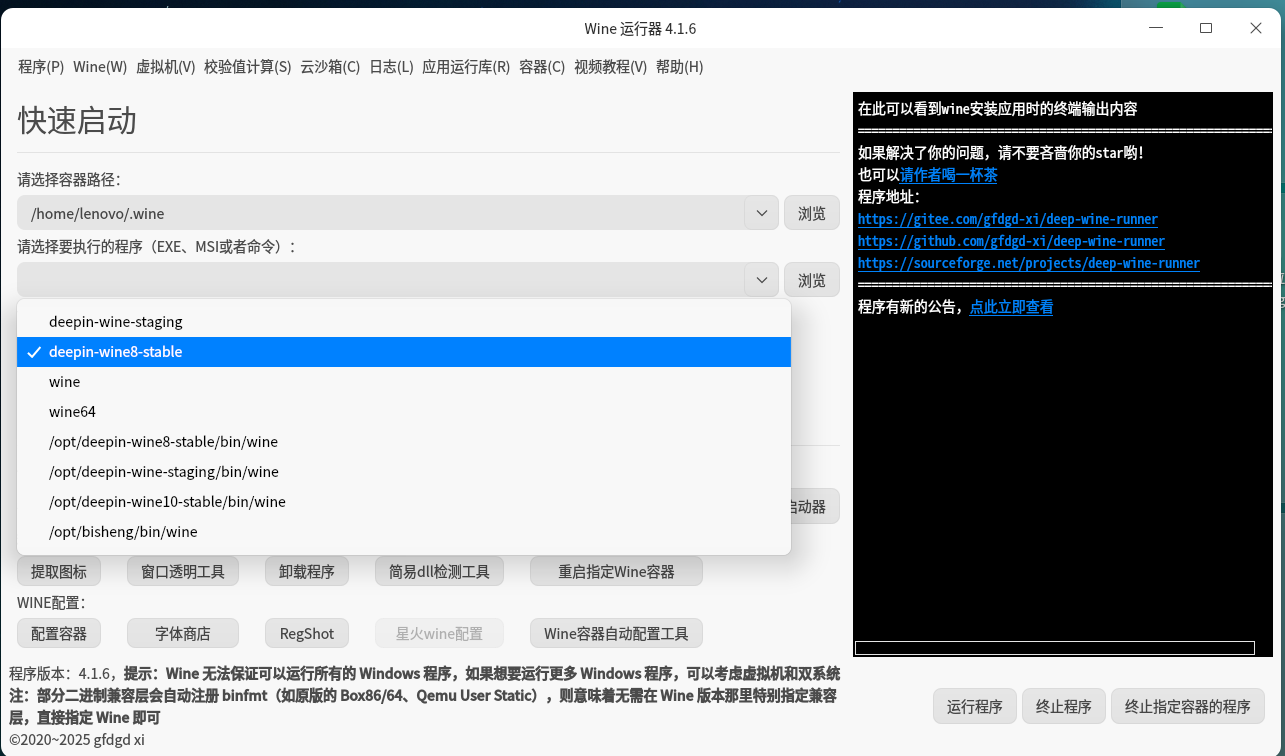Click the 终止程序 button
The image size is (1285, 756).
[1064, 706]
